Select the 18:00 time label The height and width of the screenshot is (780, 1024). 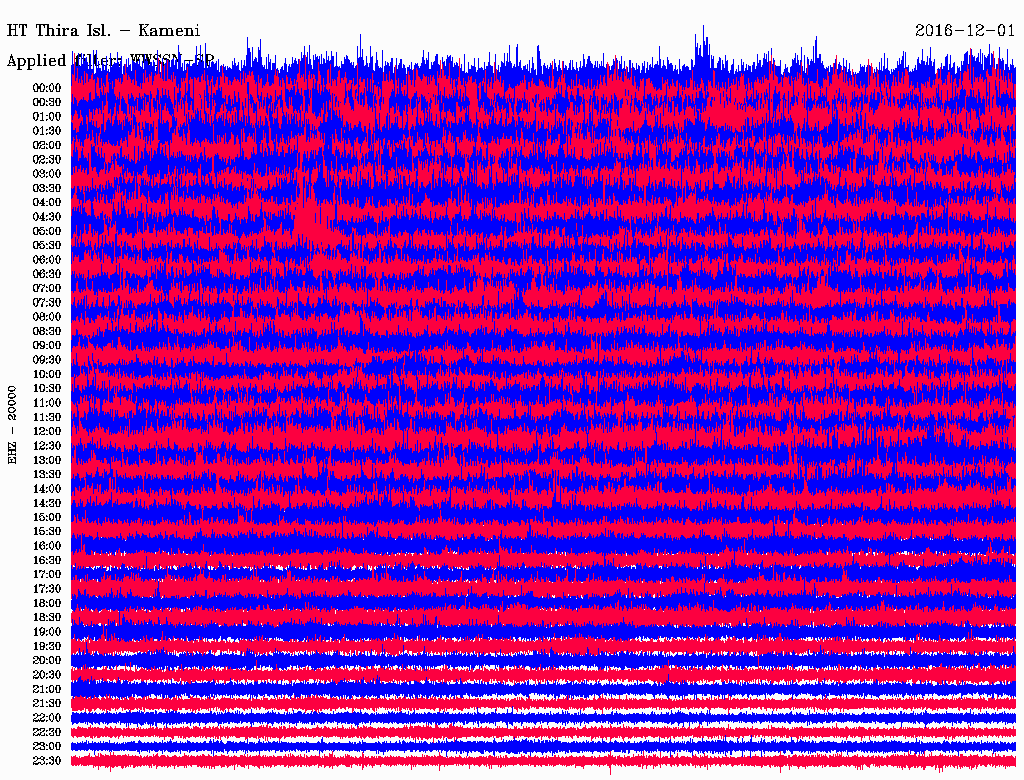click(x=47, y=604)
